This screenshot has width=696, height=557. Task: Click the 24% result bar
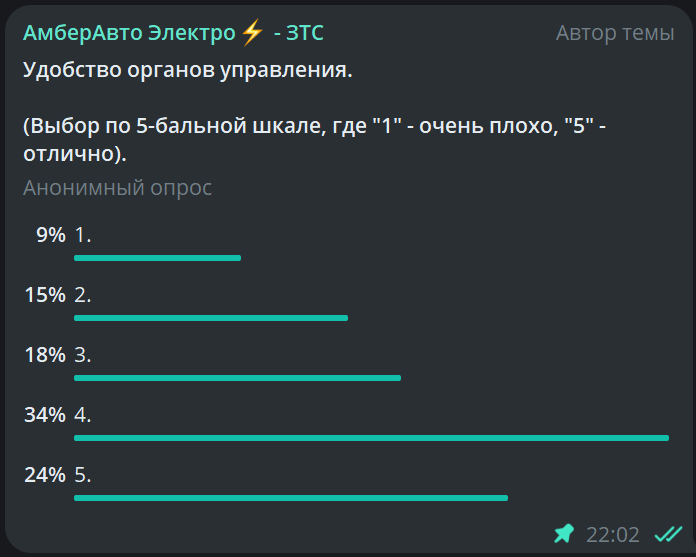click(x=291, y=498)
